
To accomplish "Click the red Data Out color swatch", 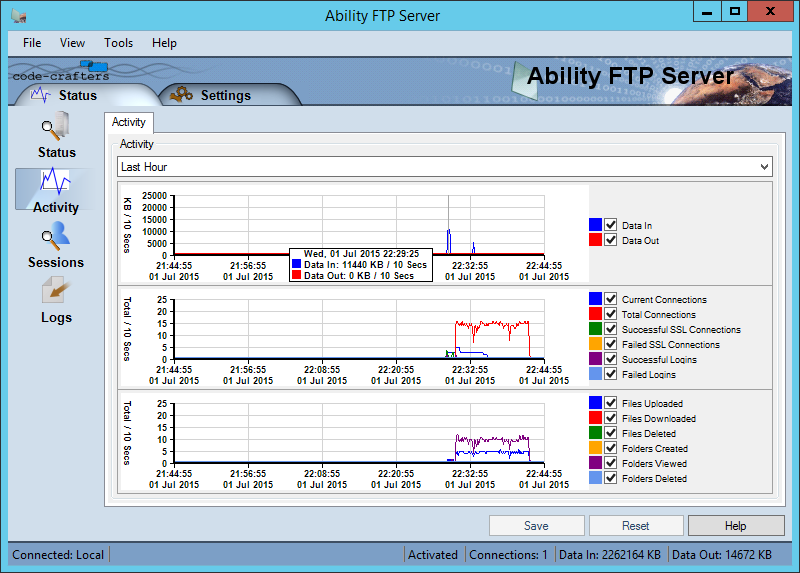I will point(596,241).
